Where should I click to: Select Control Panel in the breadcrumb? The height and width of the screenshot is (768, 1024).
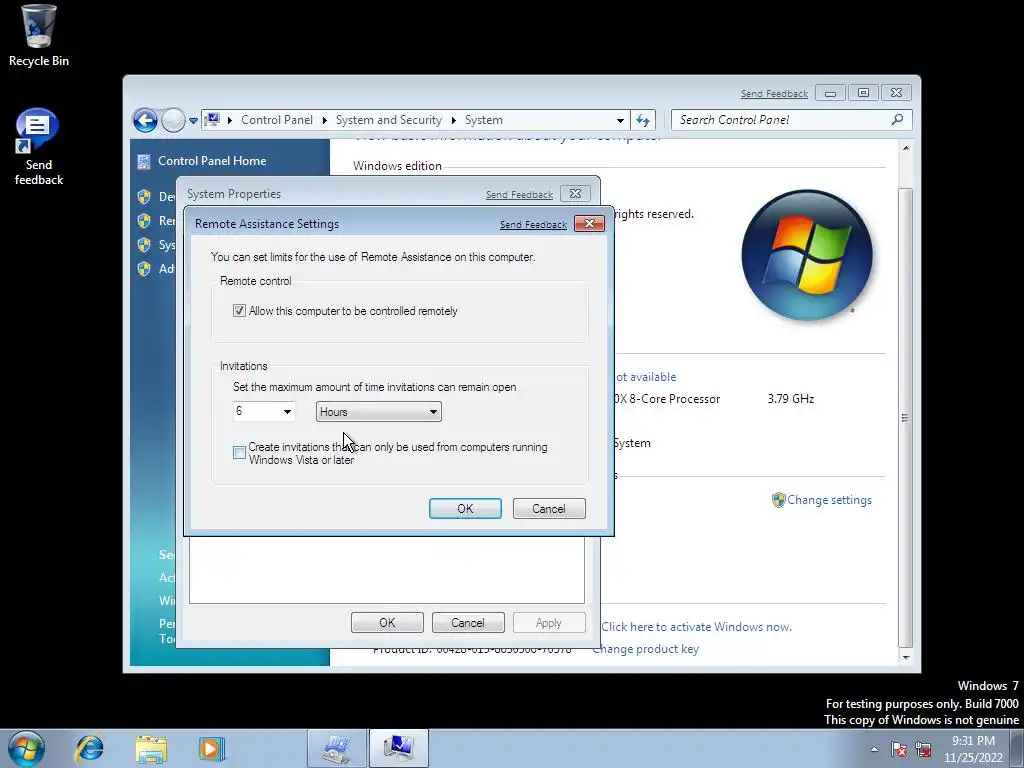click(277, 120)
